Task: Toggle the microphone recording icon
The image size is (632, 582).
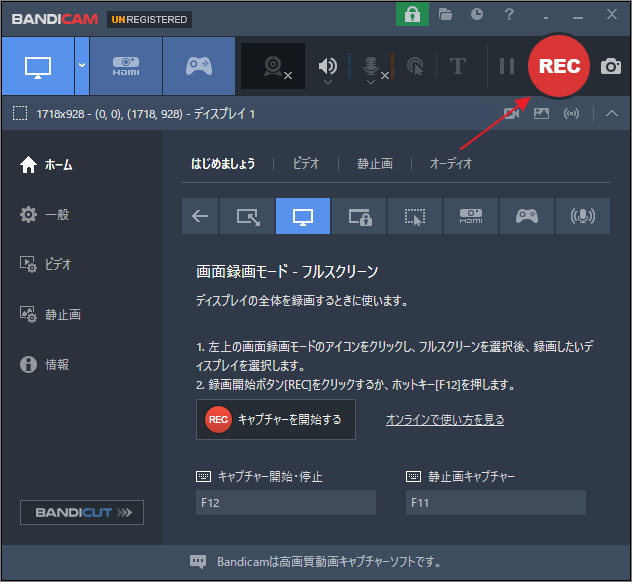Action: (x=371, y=66)
